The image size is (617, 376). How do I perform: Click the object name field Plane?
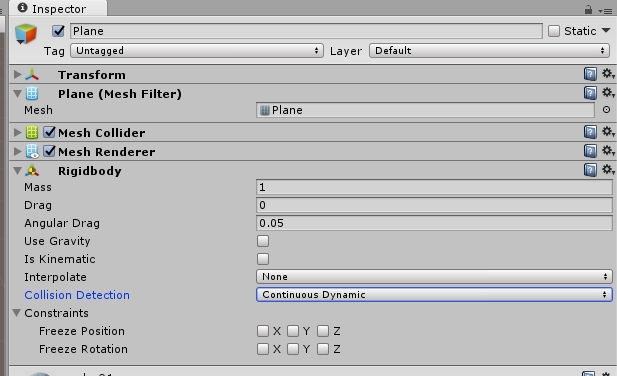click(306, 31)
